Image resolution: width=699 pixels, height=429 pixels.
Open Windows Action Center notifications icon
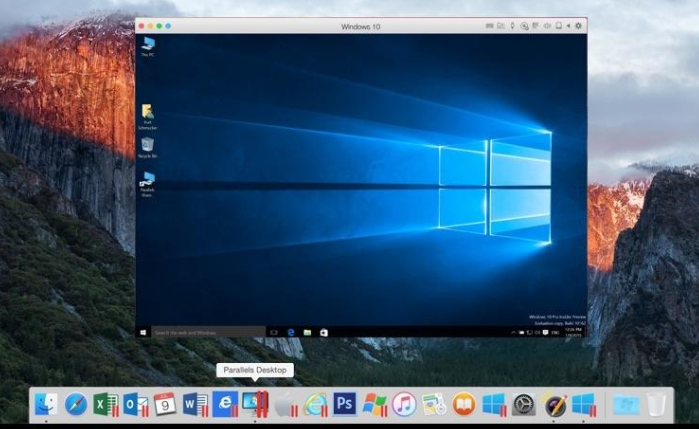545,333
